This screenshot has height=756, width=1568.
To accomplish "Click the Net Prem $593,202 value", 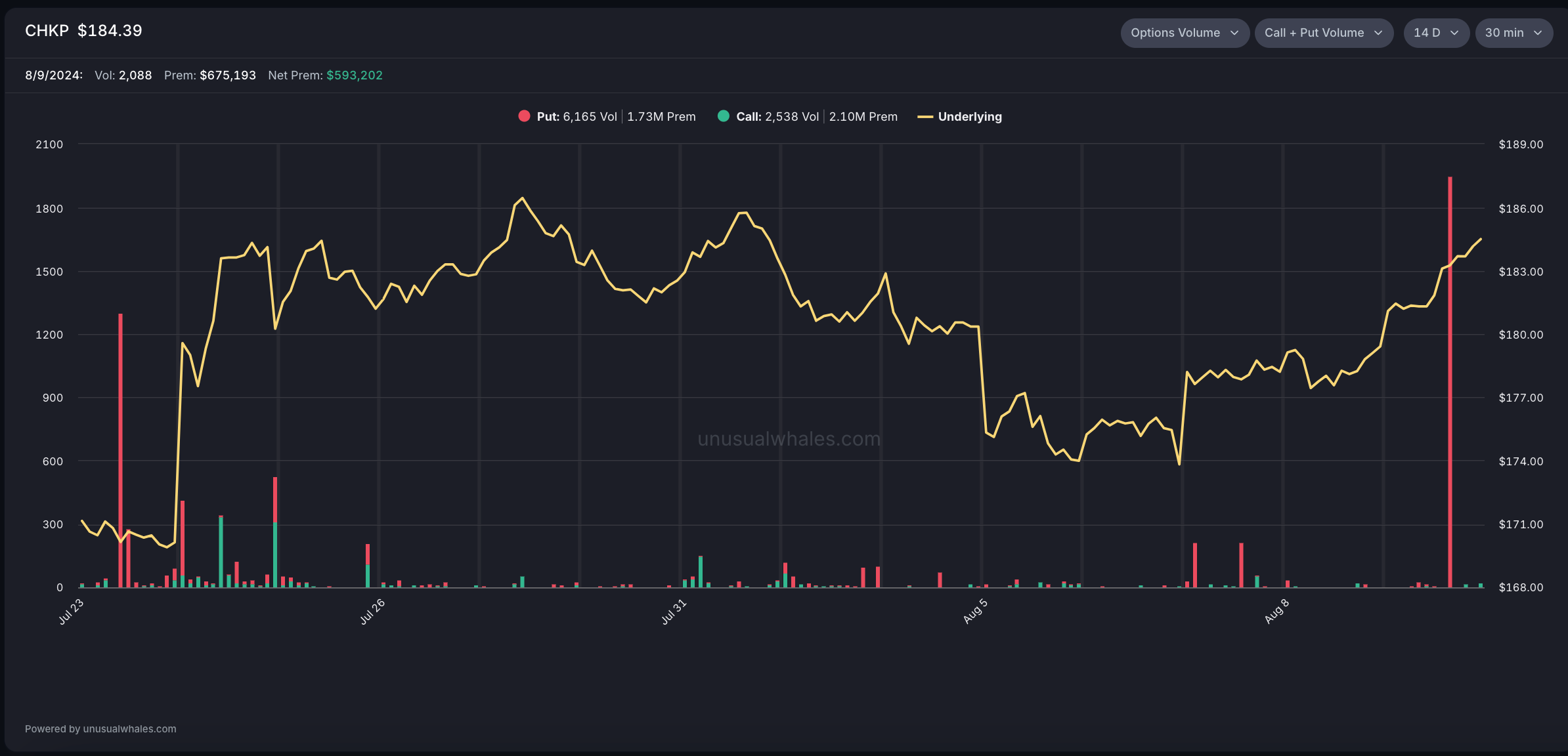I will (x=354, y=75).
